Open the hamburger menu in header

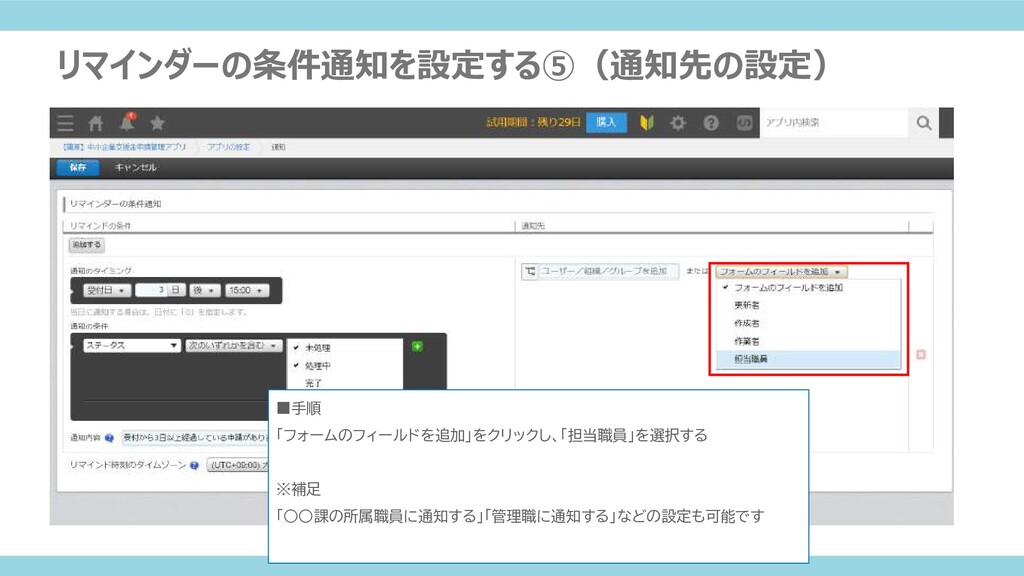(x=65, y=123)
